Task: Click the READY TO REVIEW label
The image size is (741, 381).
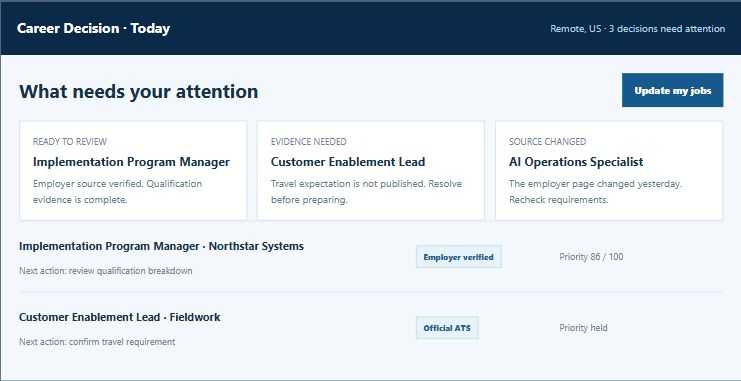Action: [70, 141]
